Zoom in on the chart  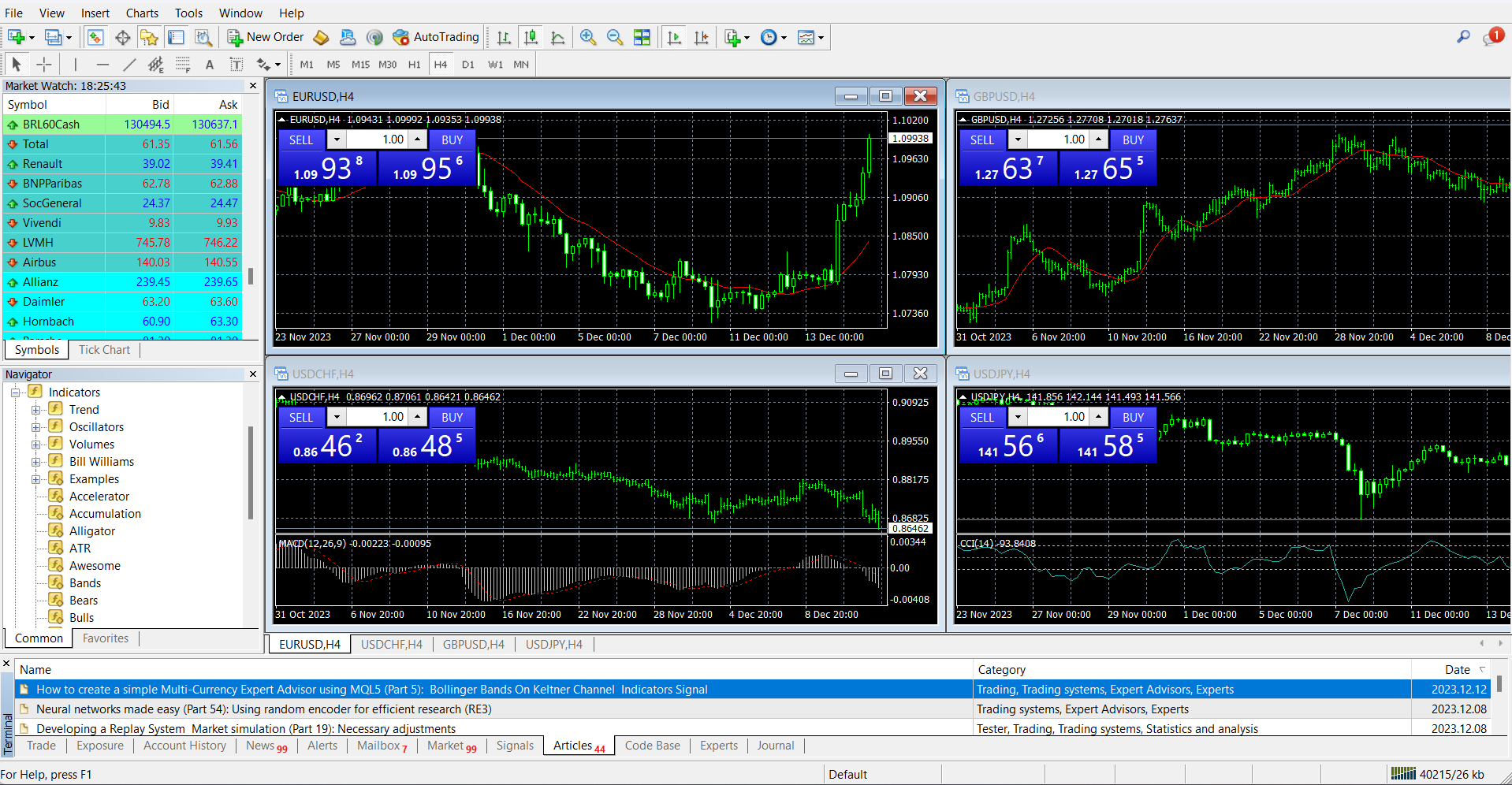(587, 37)
